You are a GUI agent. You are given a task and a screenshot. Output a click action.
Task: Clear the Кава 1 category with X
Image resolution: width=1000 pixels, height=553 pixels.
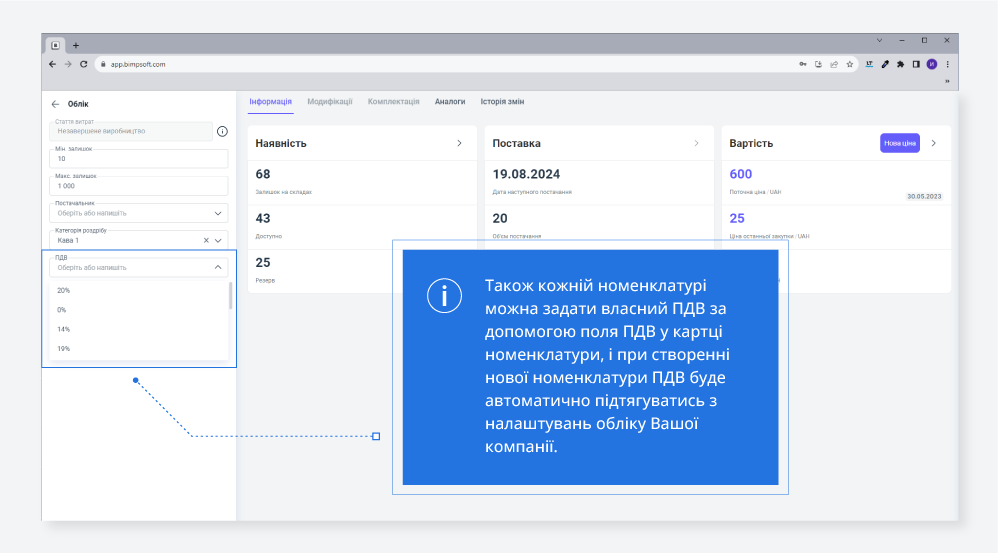point(206,240)
